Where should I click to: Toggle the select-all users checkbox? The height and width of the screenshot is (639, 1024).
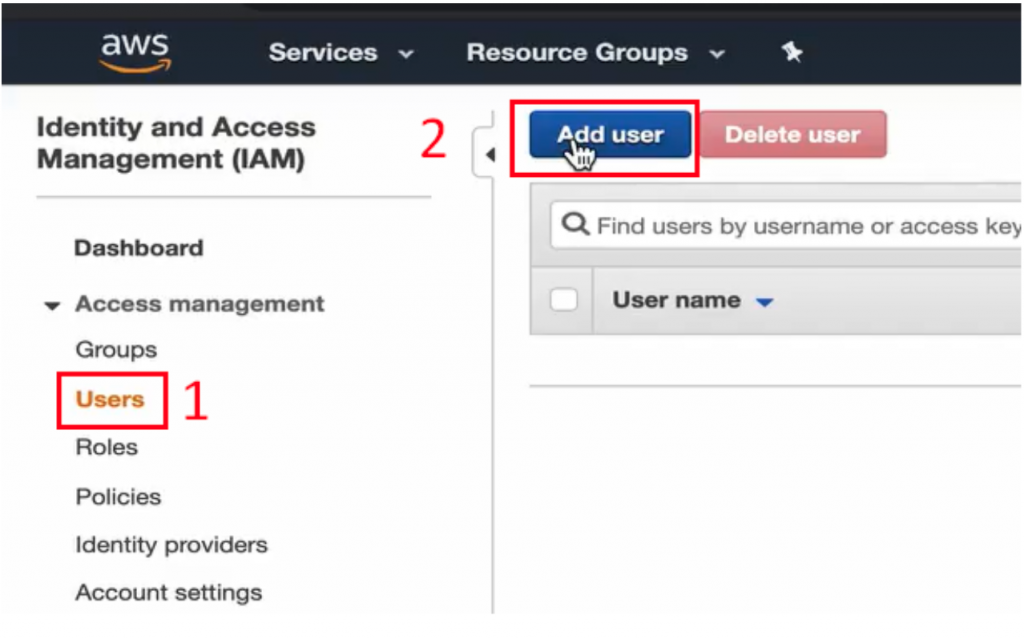564,300
